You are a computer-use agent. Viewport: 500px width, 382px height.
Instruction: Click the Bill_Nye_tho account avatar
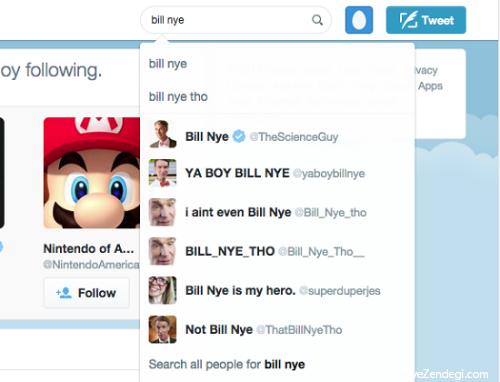click(162, 212)
